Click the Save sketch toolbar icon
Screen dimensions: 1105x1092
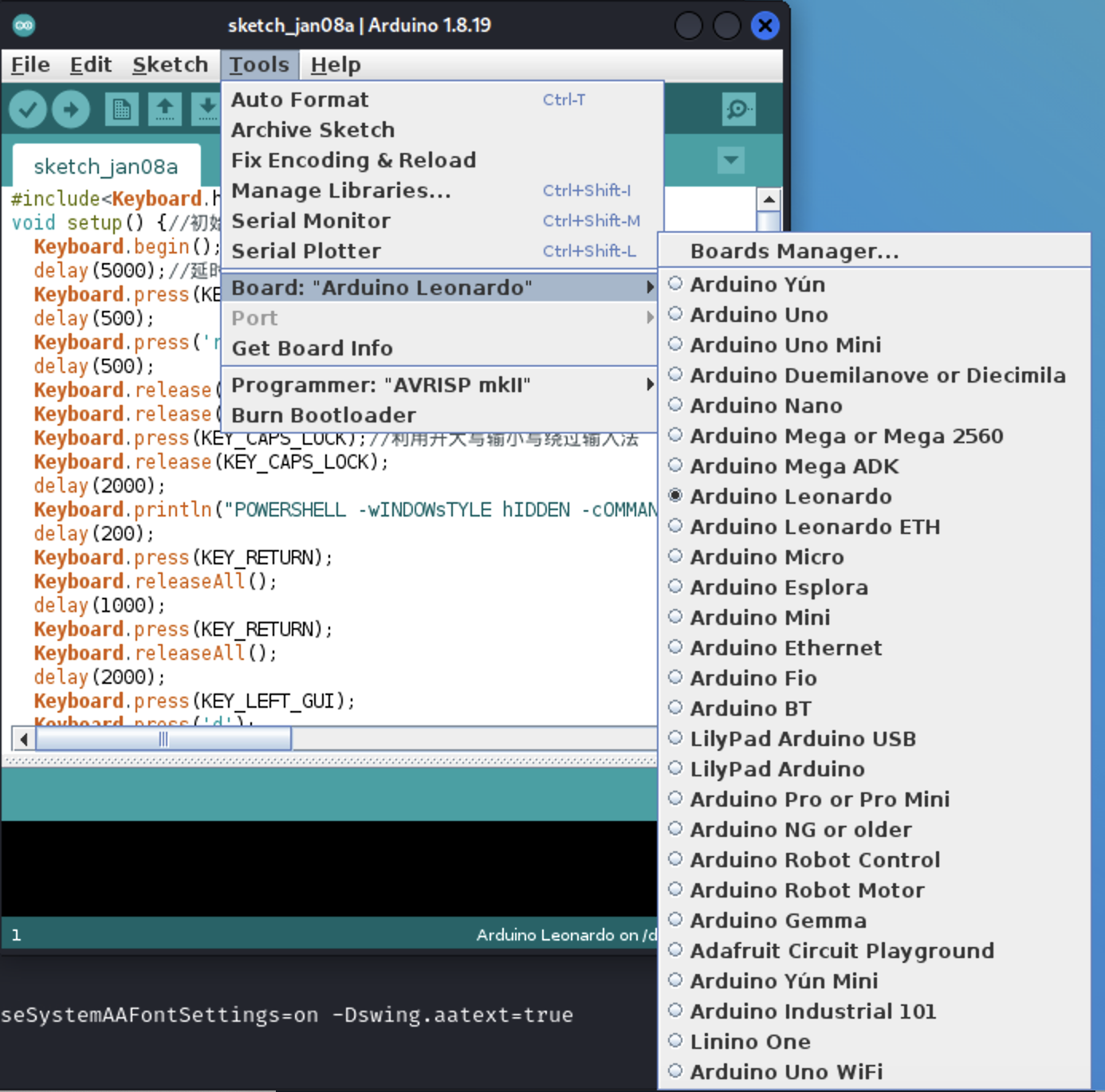[206, 109]
